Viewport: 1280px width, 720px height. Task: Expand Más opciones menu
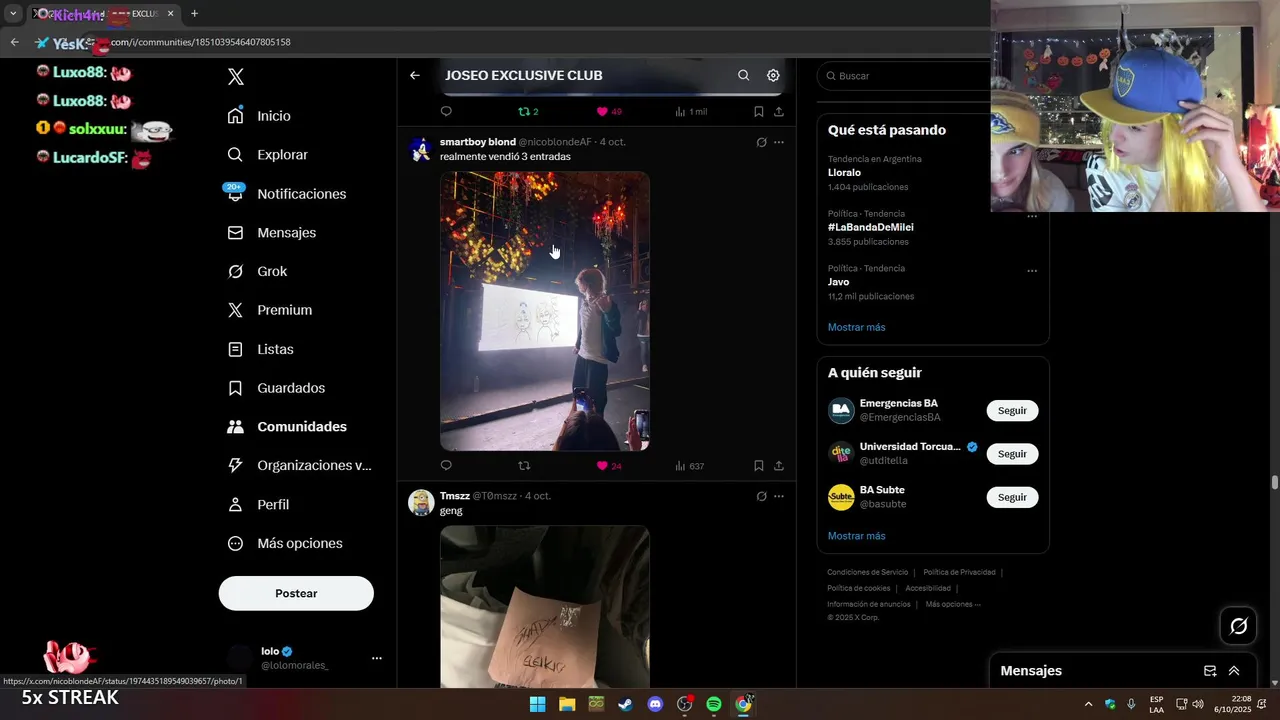point(284,544)
